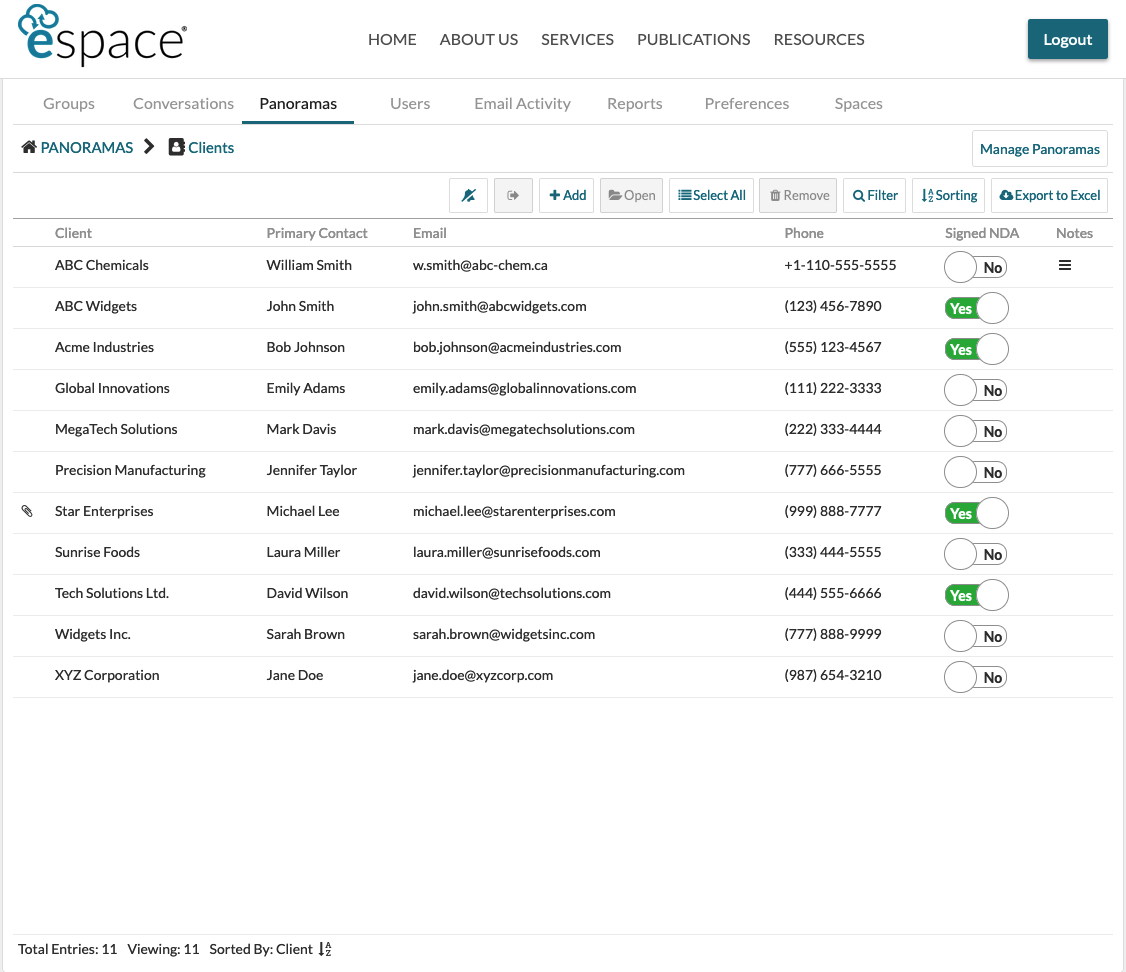Click the paperclip attachment icon for Star Enterprises
The height and width of the screenshot is (972, 1126).
27,511
